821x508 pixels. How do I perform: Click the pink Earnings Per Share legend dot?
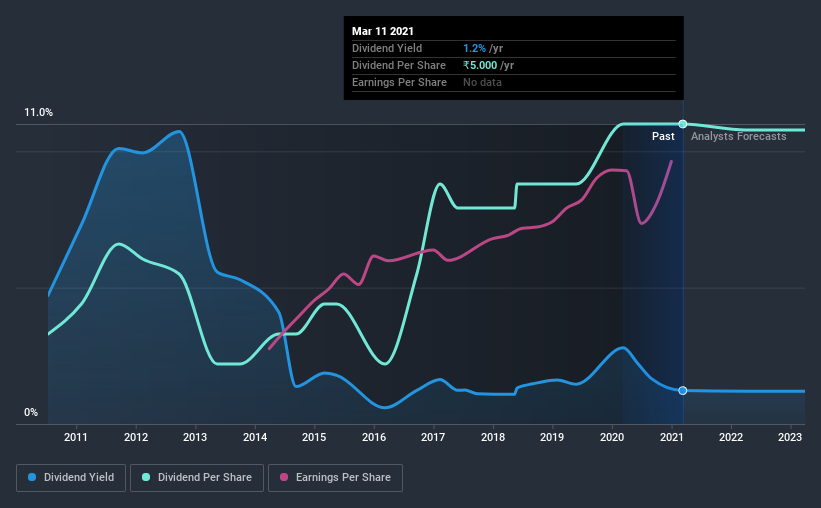(284, 477)
